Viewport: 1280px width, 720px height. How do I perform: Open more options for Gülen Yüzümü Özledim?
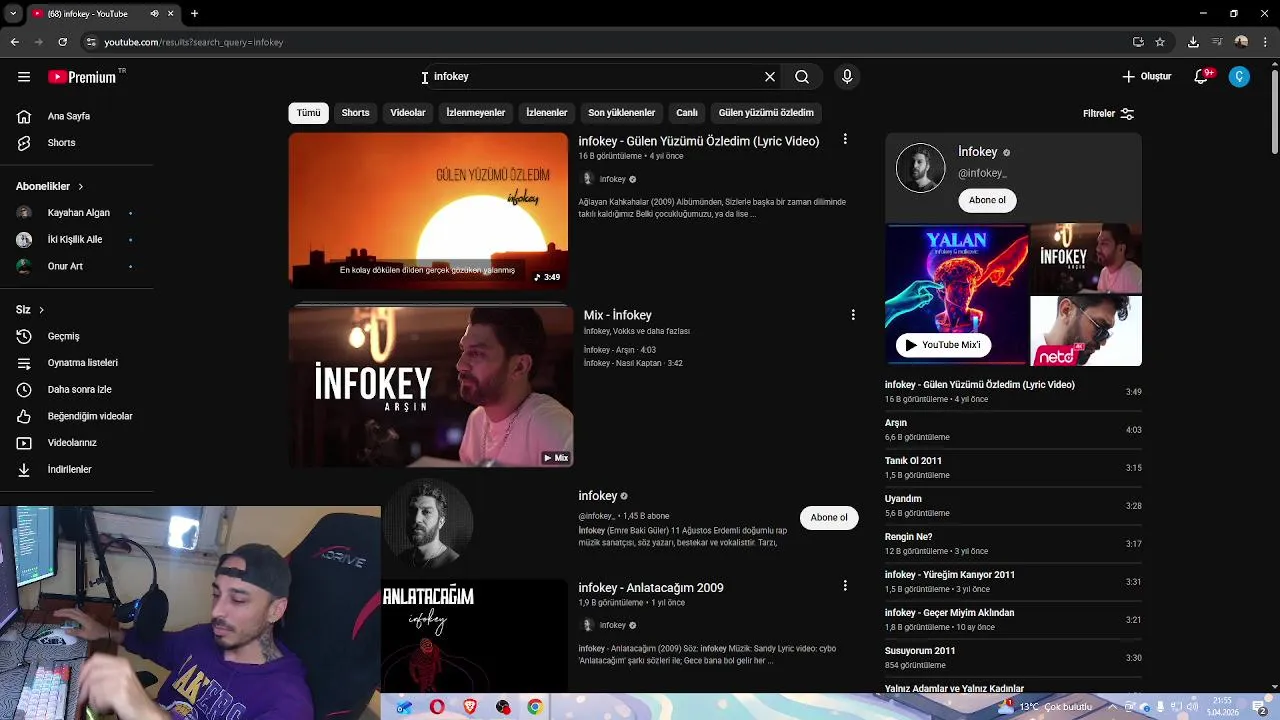[845, 140]
